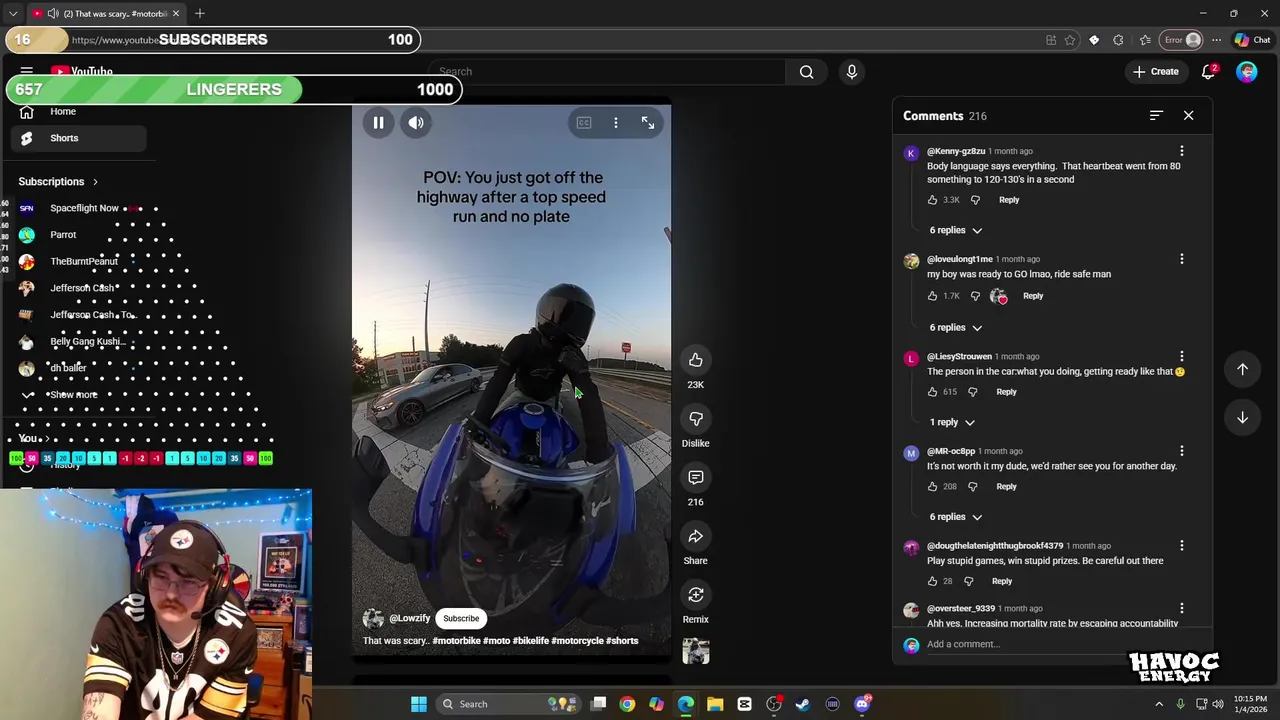Go to the next Short
This screenshot has height=720, width=1280.
pyautogui.click(x=1242, y=417)
